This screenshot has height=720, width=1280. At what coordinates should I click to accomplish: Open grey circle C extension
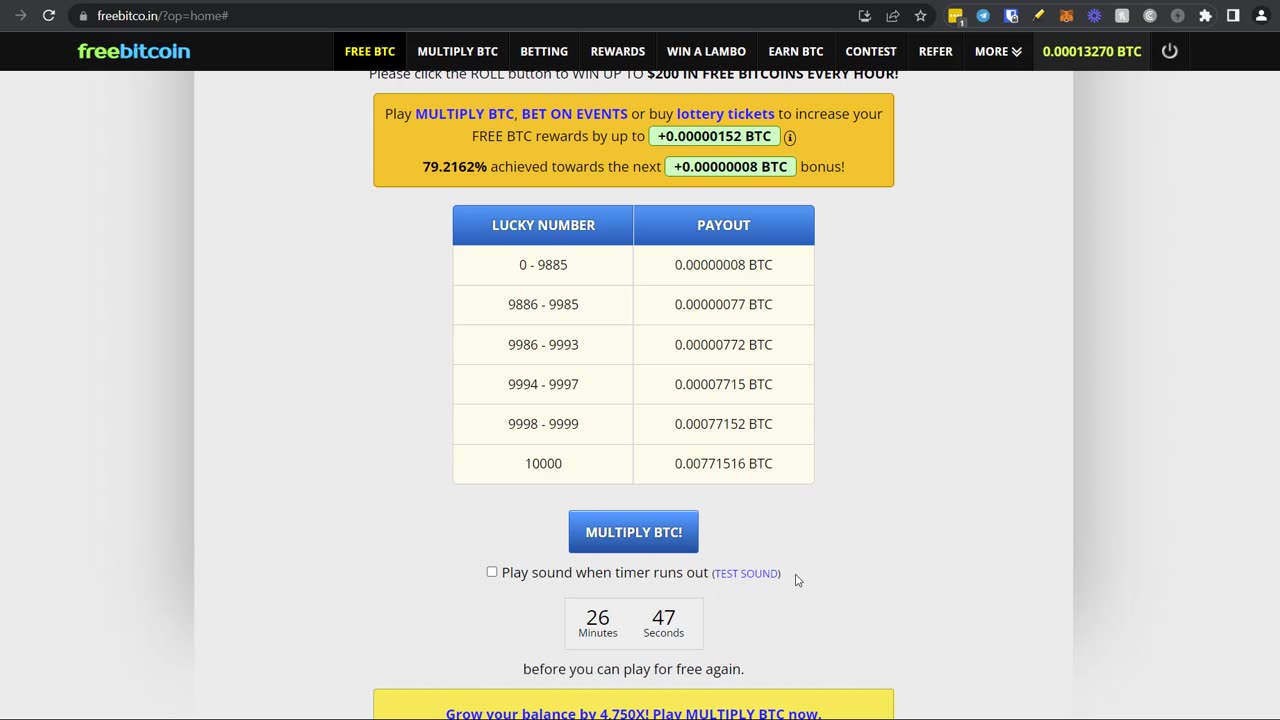pyautogui.click(x=1150, y=16)
